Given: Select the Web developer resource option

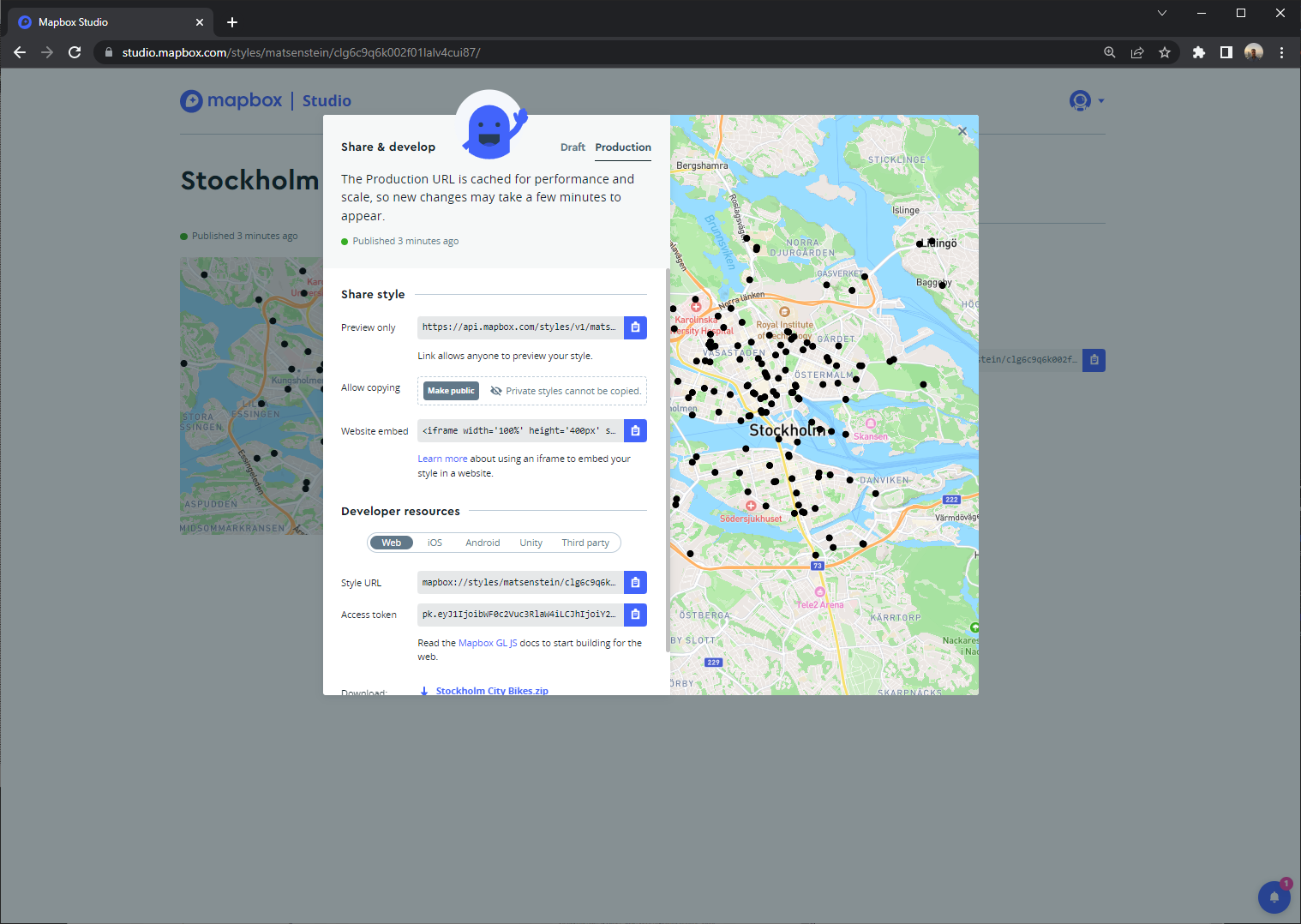Looking at the screenshot, I should [392, 543].
